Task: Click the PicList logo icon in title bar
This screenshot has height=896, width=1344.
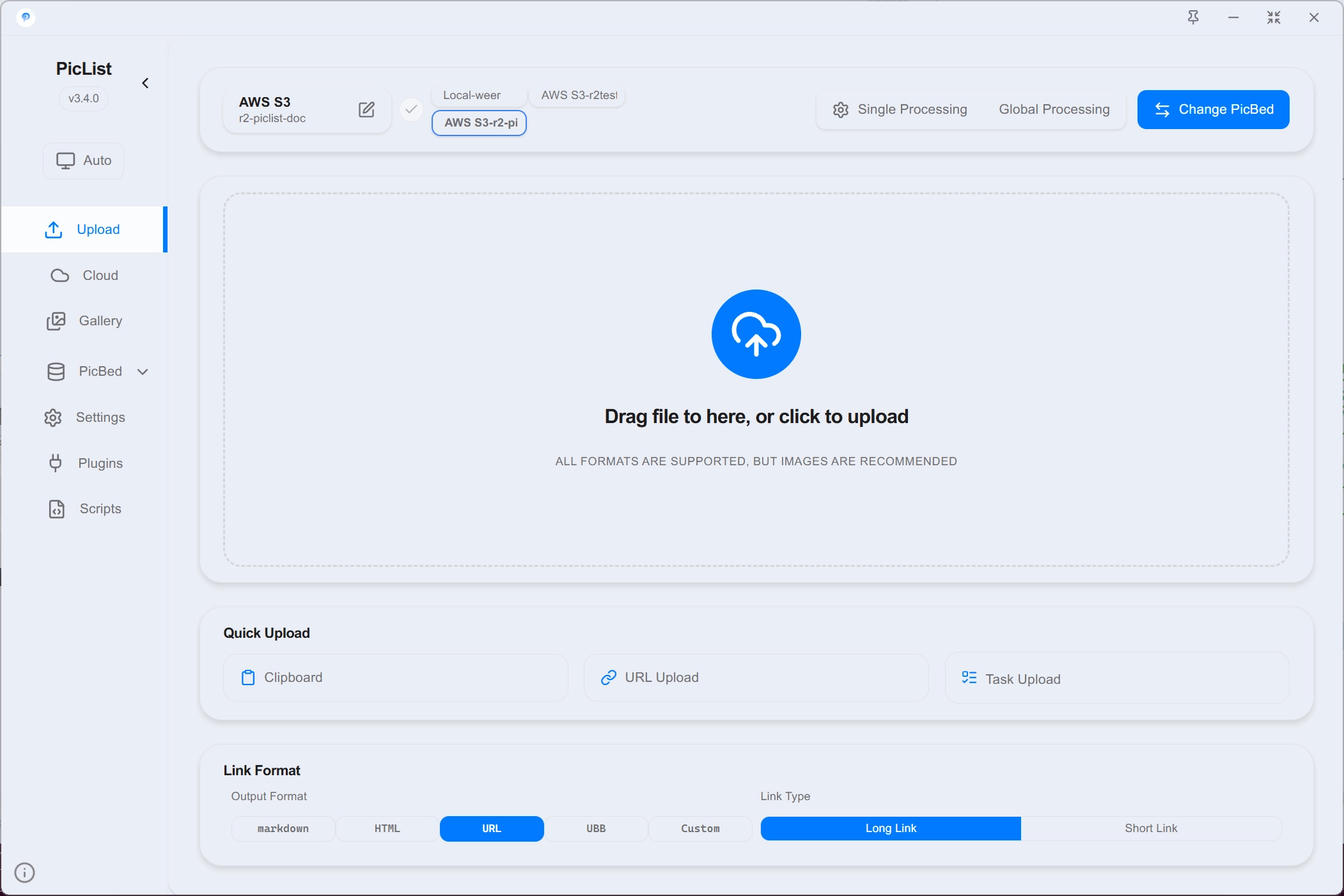Action: click(x=26, y=17)
